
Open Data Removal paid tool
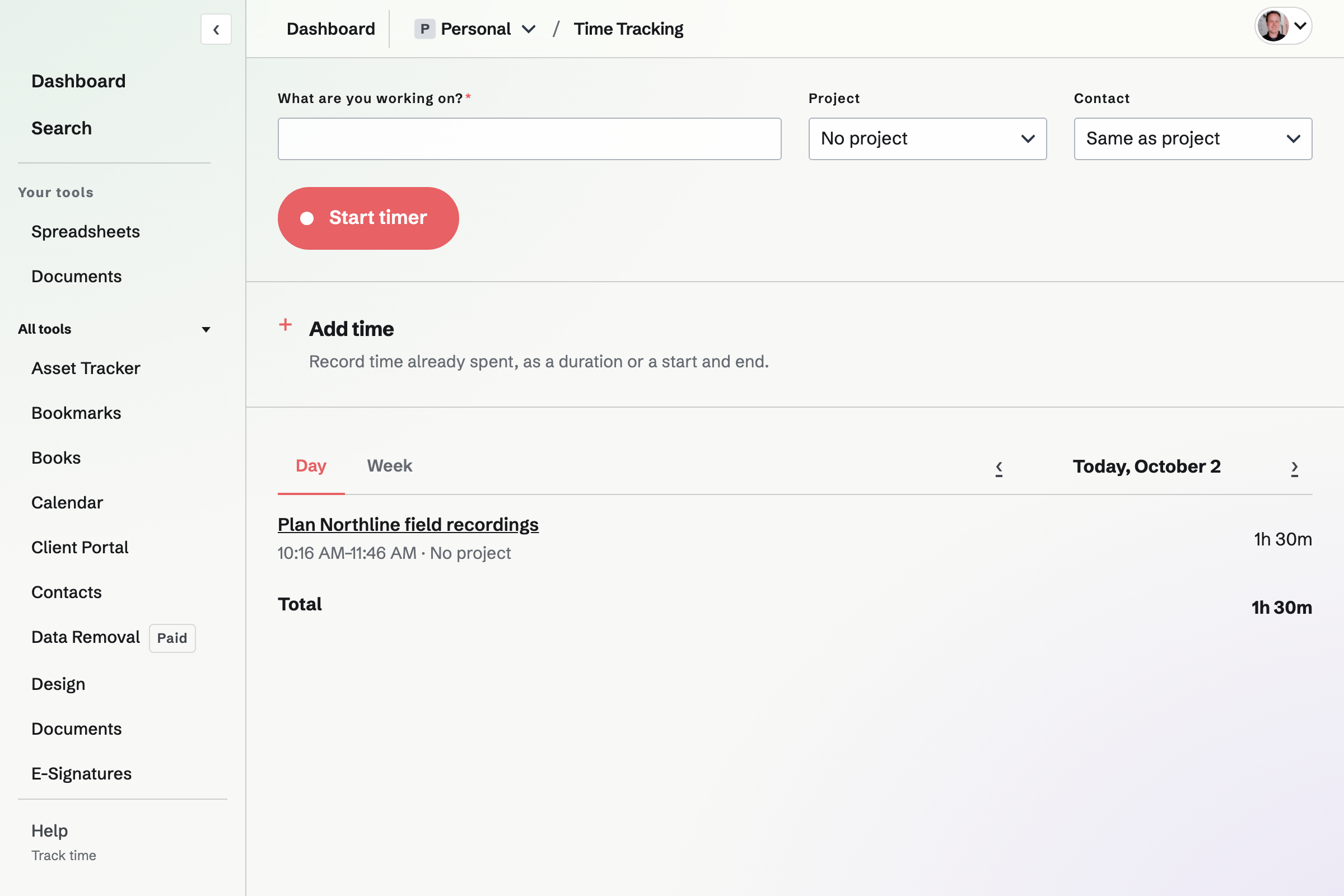(85, 637)
